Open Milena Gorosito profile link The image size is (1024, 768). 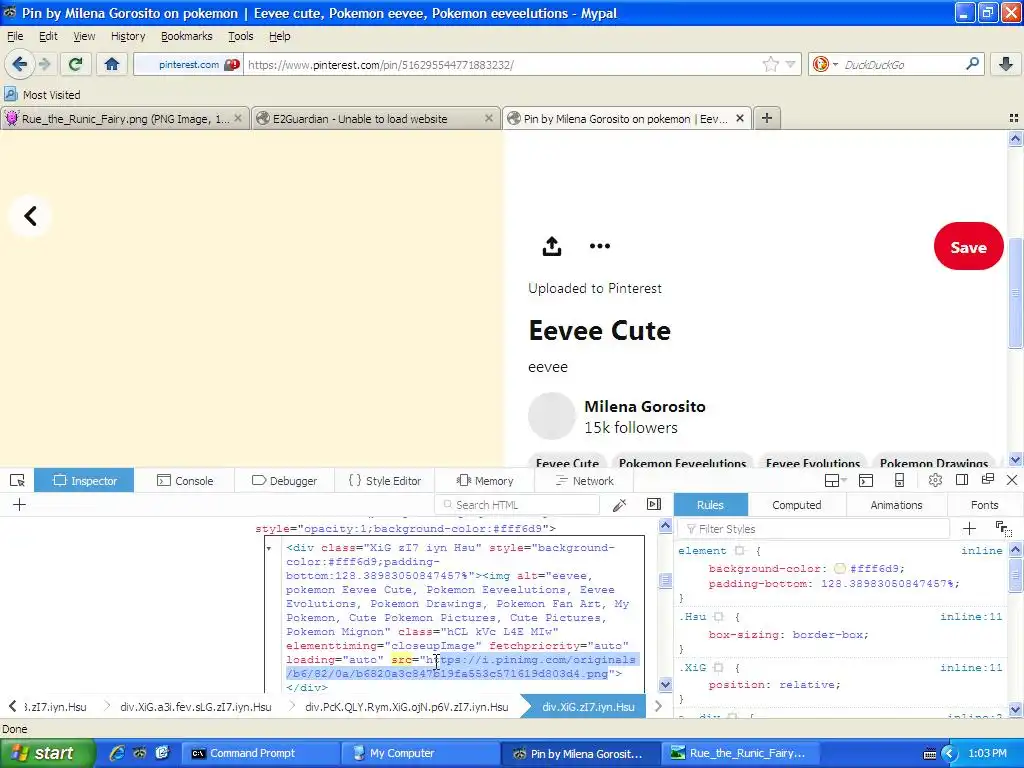pos(645,406)
